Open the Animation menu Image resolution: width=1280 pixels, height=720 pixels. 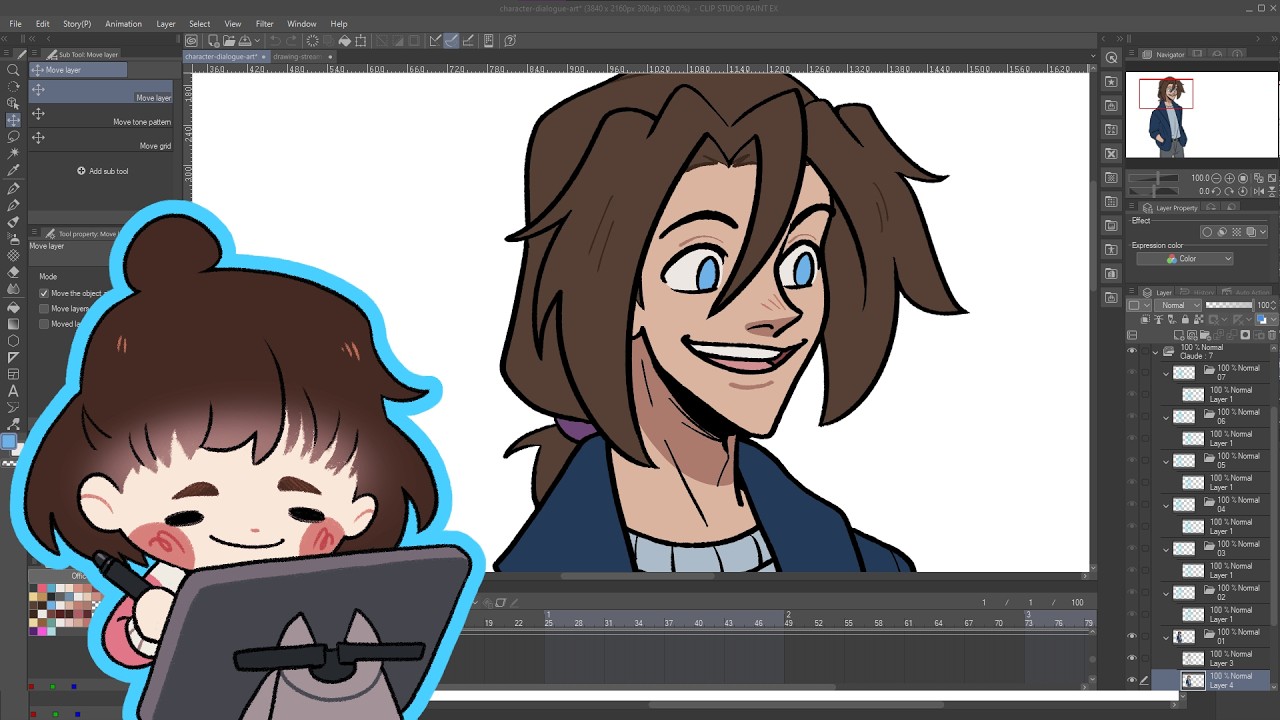click(123, 24)
